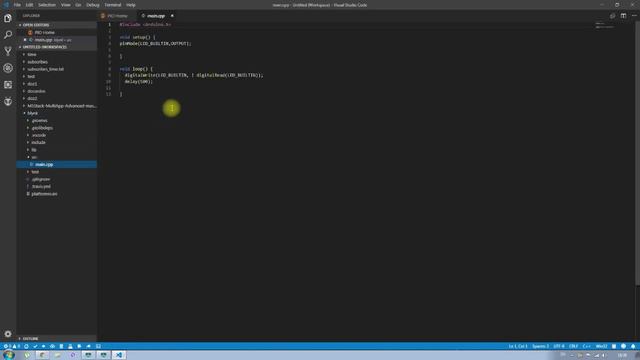Viewport: 640px width, 360px height.
Task: Click PlatformIO Test flask icon in status bar
Action: (x=70, y=346)
